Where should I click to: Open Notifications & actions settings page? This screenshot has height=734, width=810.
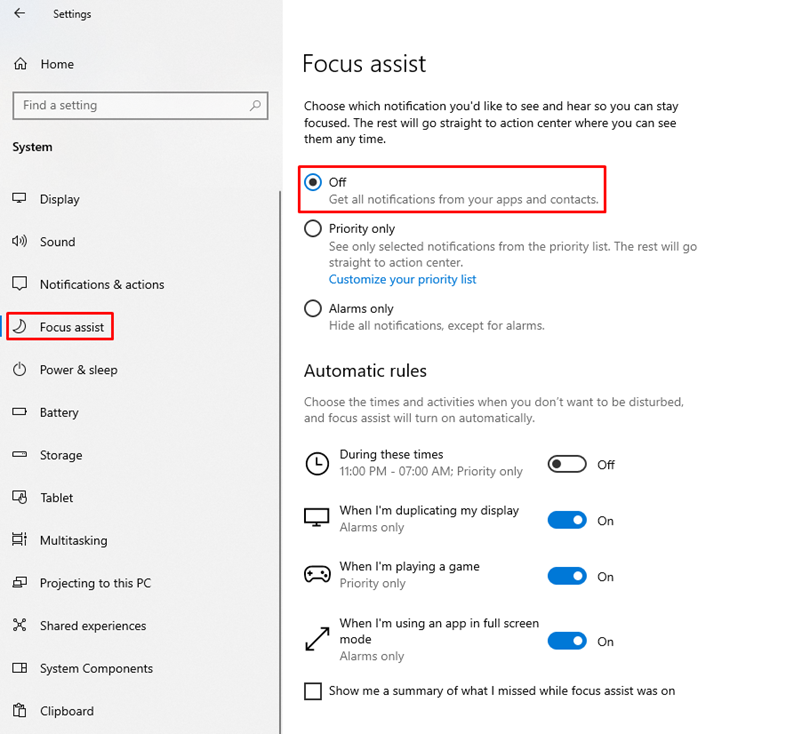(102, 284)
